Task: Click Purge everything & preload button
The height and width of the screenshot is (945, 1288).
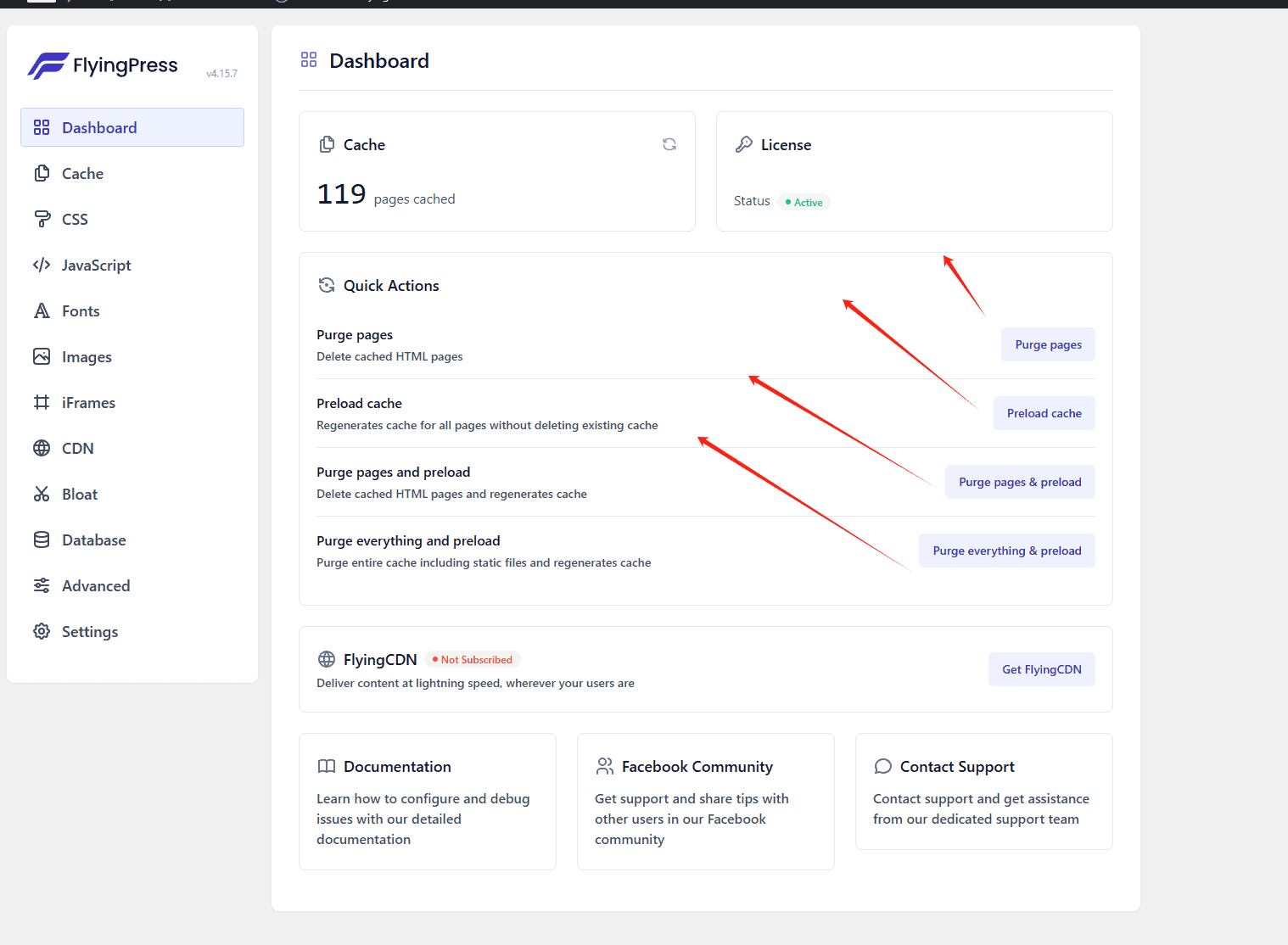Action: tap(1007, 551)
